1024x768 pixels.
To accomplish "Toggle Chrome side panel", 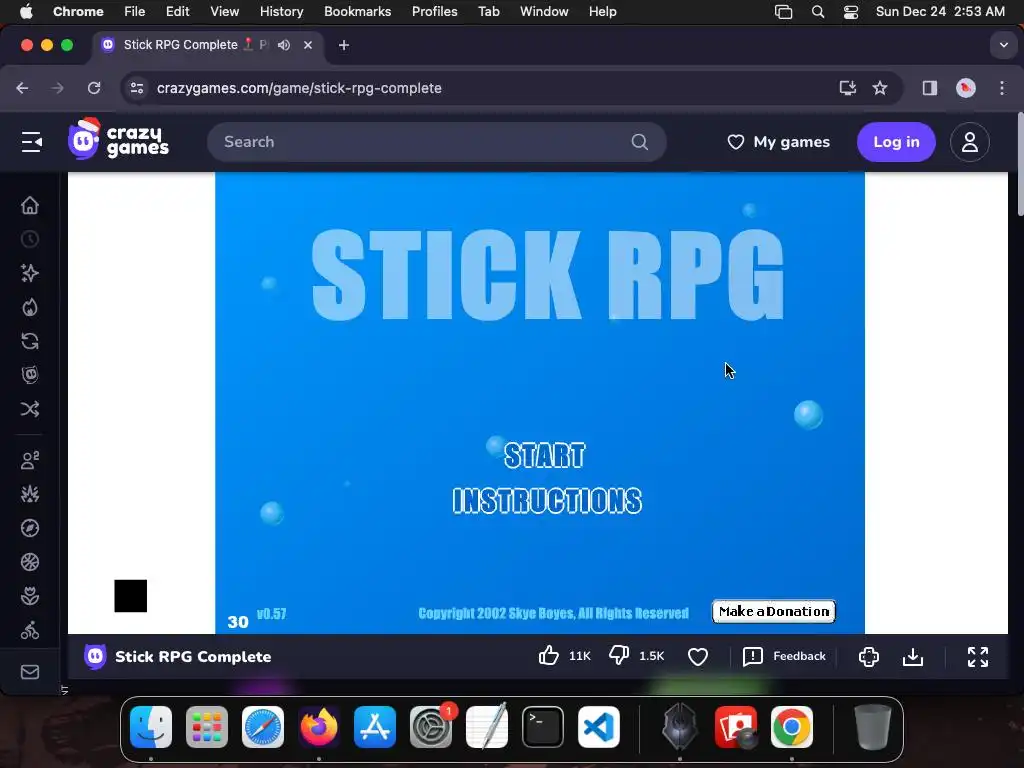I will click(930, 88).
